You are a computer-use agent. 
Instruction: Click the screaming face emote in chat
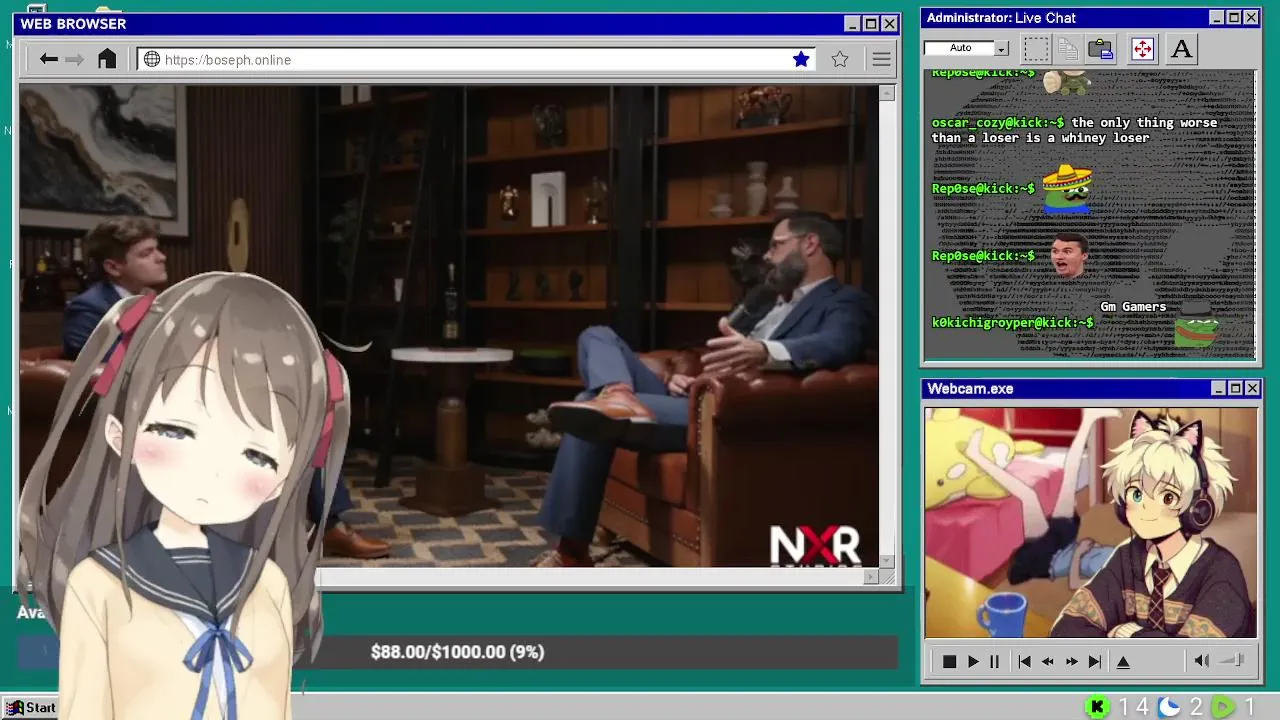pos(1069,255)
